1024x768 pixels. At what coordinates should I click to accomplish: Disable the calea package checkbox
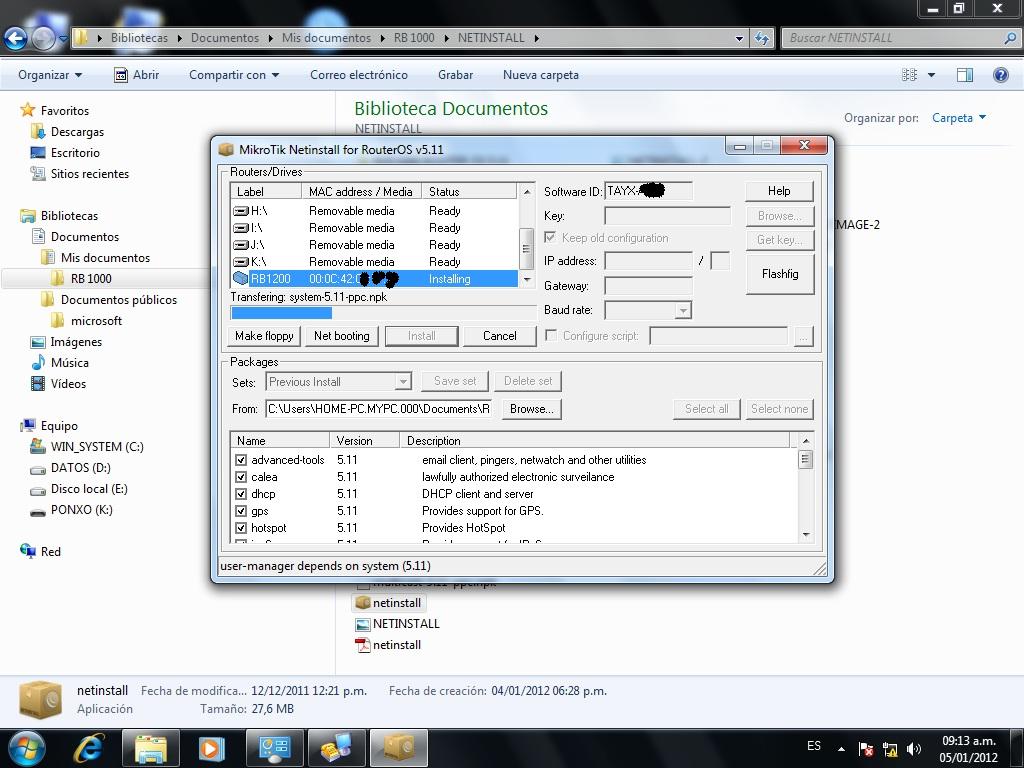pos(241,477)
